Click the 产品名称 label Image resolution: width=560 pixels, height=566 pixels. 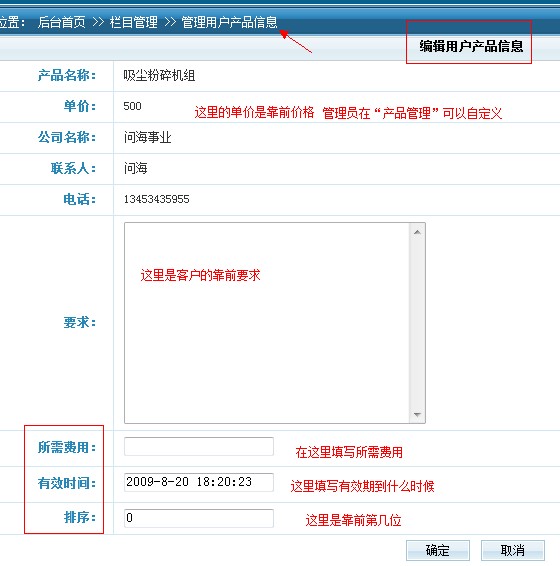click(x=67, y=75)
